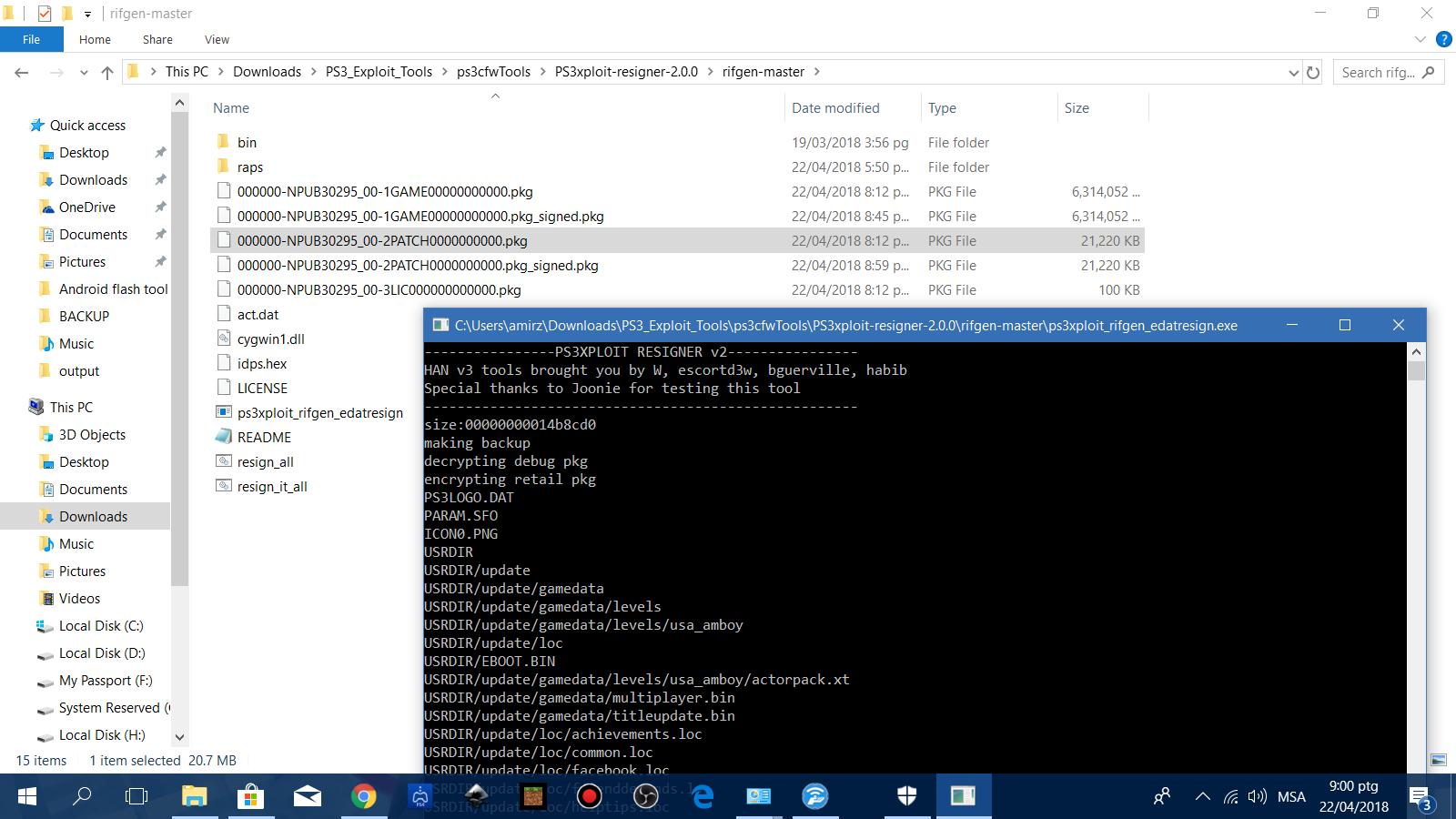Switch to the View ribbon tab
The image size is (1456, 819).
[x=217, y=39]
